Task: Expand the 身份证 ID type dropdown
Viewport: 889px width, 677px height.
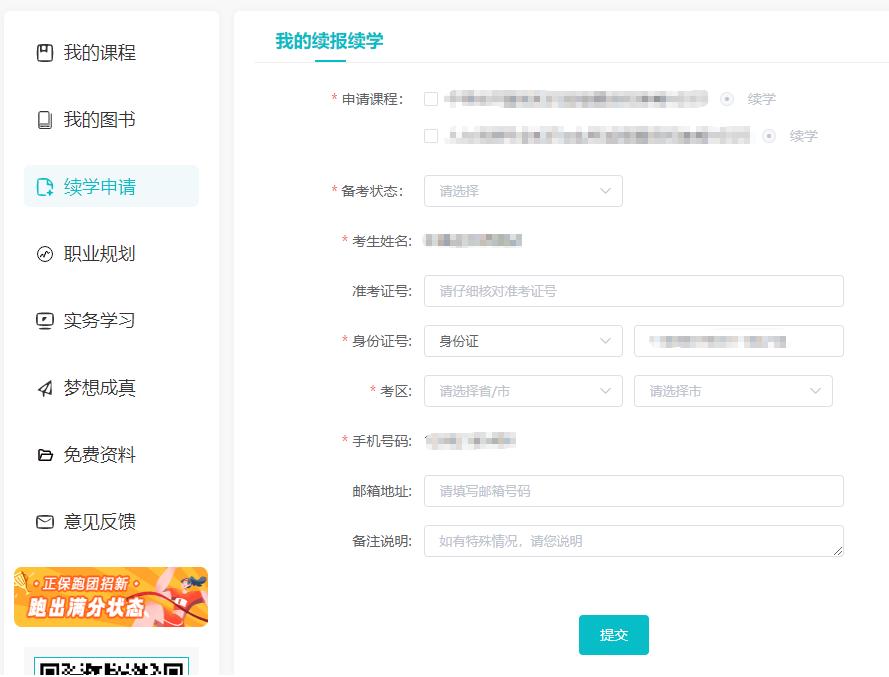Action: 523,341
